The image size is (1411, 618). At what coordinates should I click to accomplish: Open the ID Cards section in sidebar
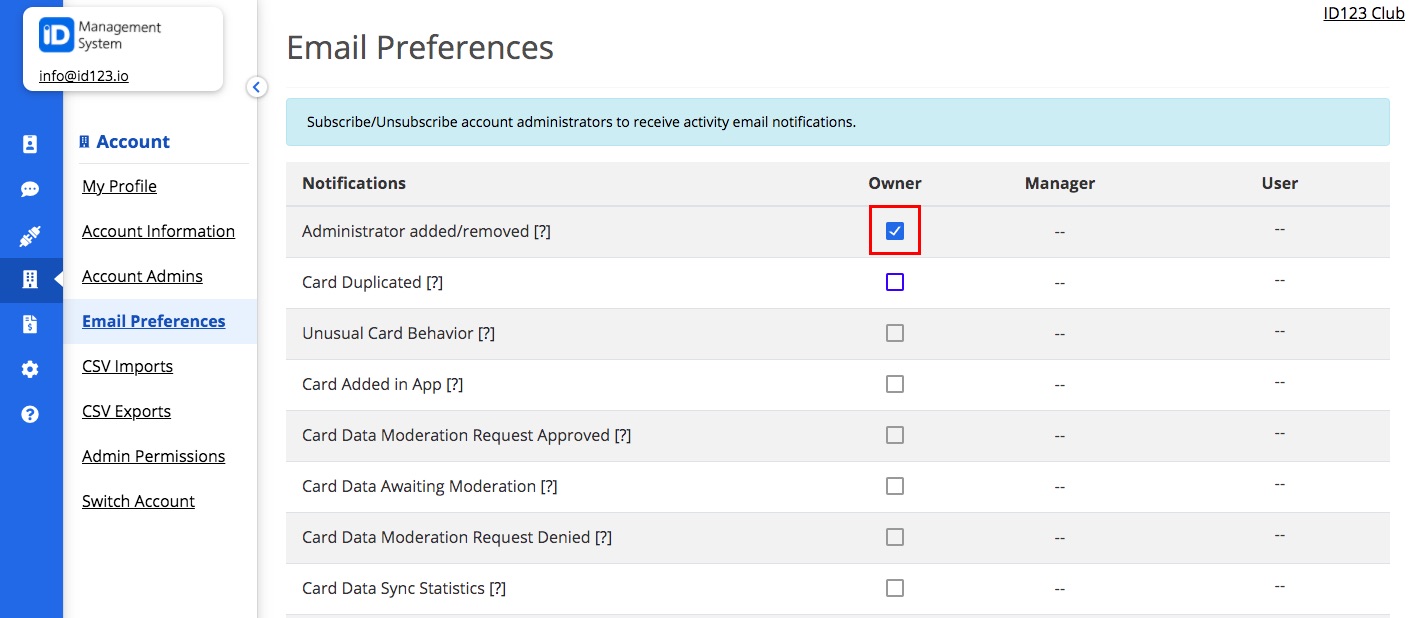tap(30, 143)
